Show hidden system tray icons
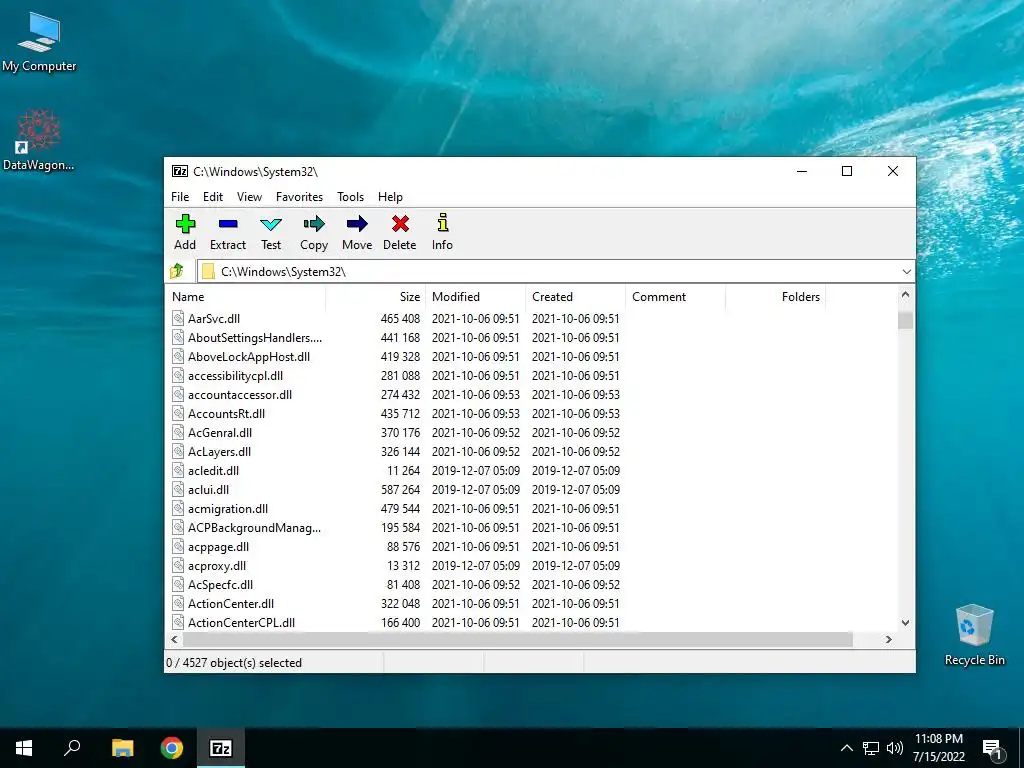1024x768 pixels. (x=846, y=748)
